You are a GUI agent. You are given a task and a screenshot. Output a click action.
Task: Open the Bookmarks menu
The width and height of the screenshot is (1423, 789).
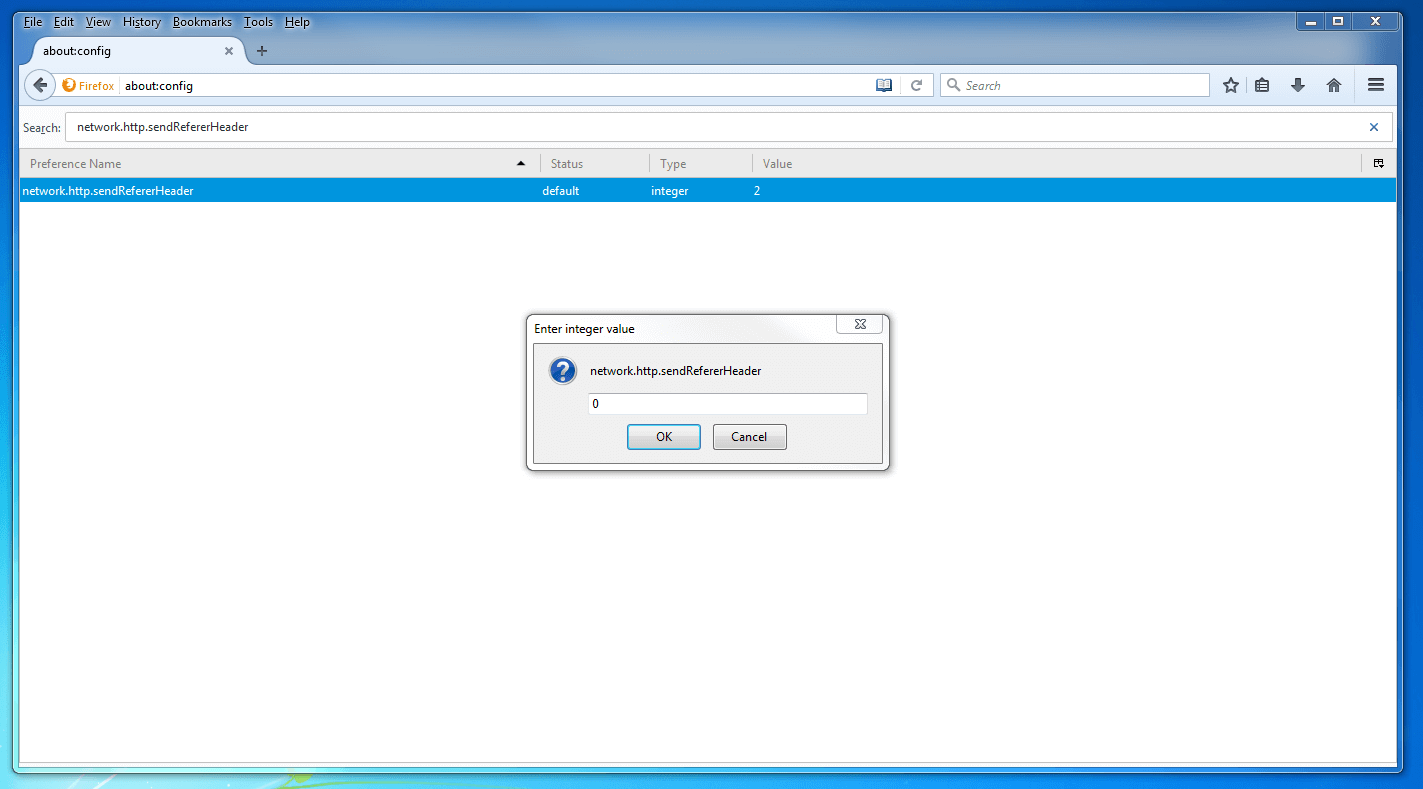click(x=201, y=22)
